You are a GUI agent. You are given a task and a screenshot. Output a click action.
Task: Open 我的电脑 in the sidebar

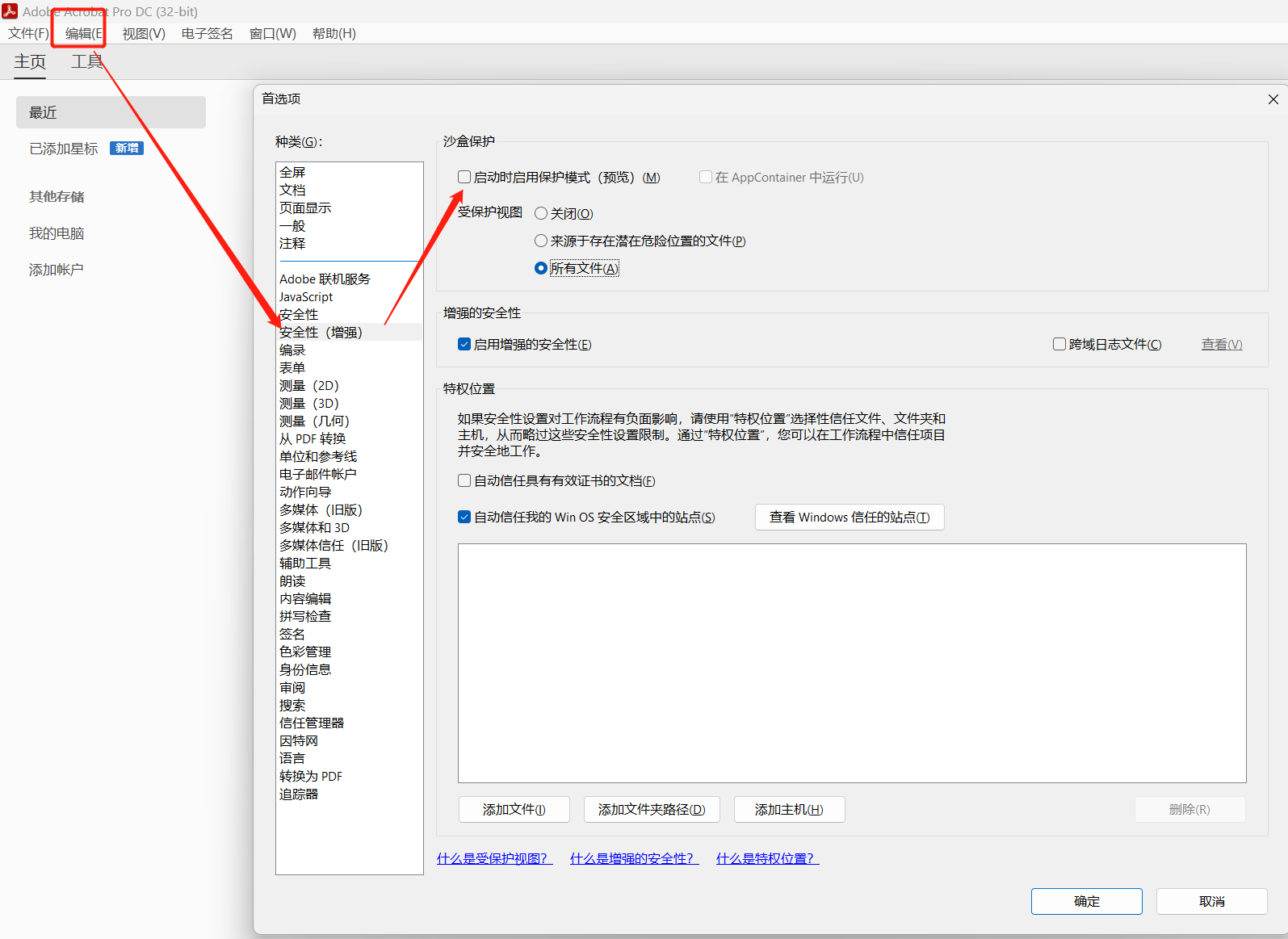(57, 233)
